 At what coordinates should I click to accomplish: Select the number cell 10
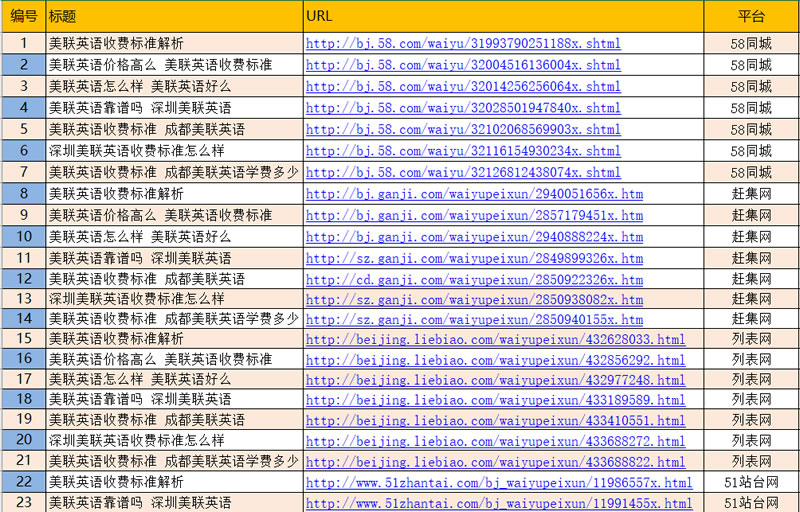click(x=24, y=237)
